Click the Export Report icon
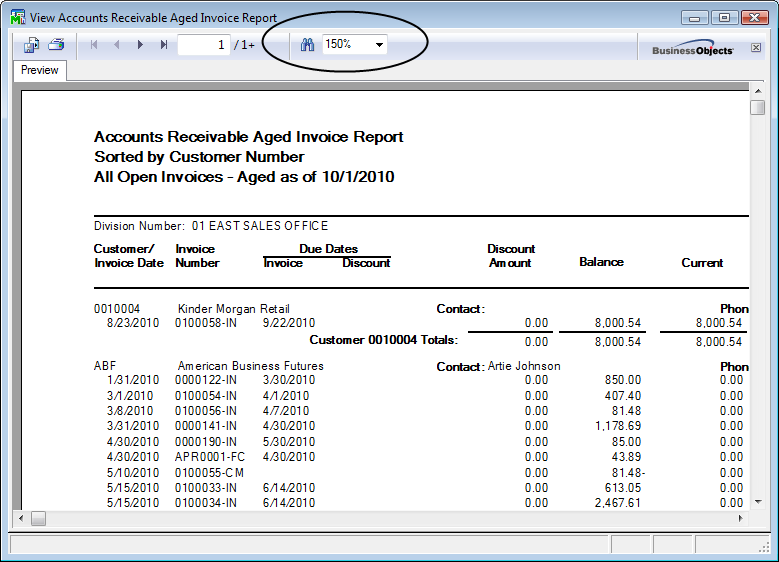This screenshot has height=562, width=779. tap(31, 45)
